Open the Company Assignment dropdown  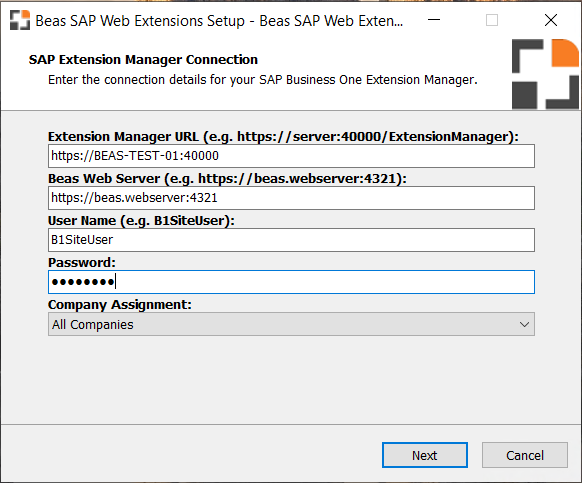[x=291, y=324]
